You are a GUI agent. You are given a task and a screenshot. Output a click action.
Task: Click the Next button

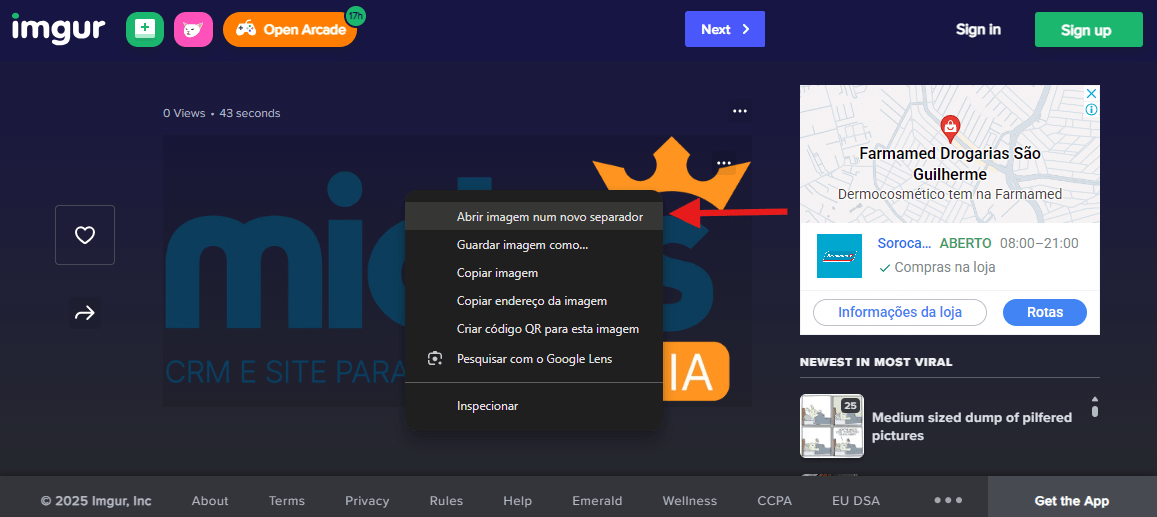click(x=724, y=29)
